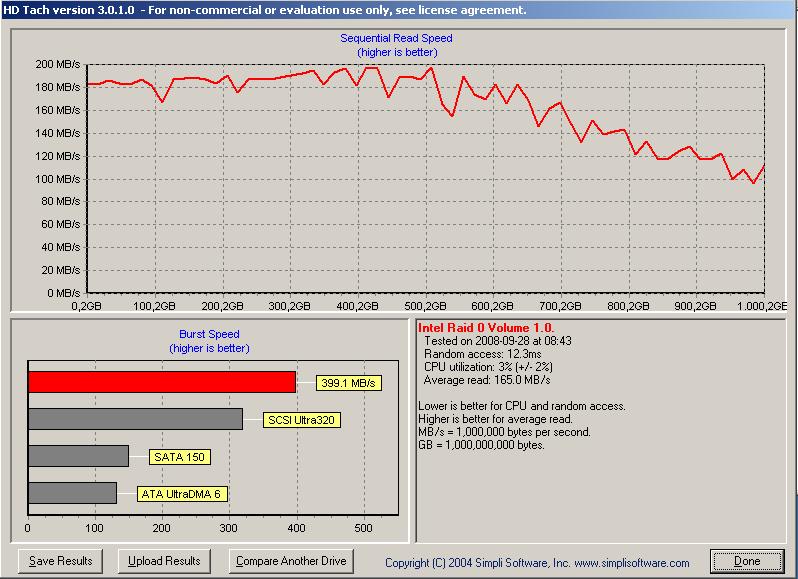This screenshot has width=798, height=579.
Task: Click the Random access 12.3ms text
Action: coord(482,354)
